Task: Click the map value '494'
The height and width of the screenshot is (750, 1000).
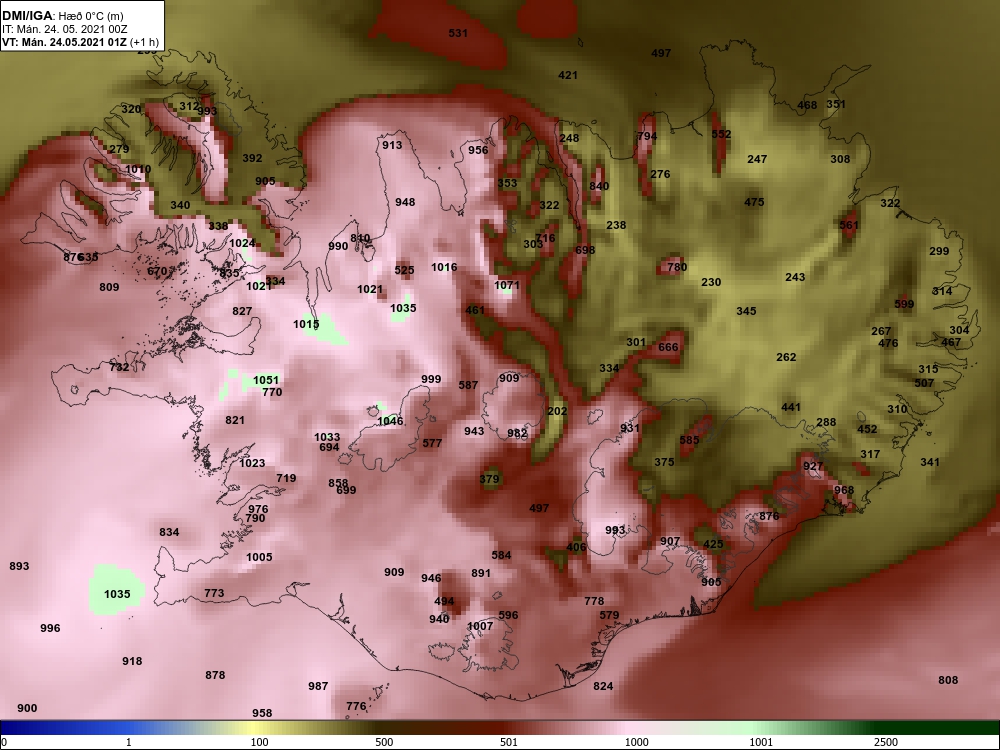Action: tap(444, 601)
